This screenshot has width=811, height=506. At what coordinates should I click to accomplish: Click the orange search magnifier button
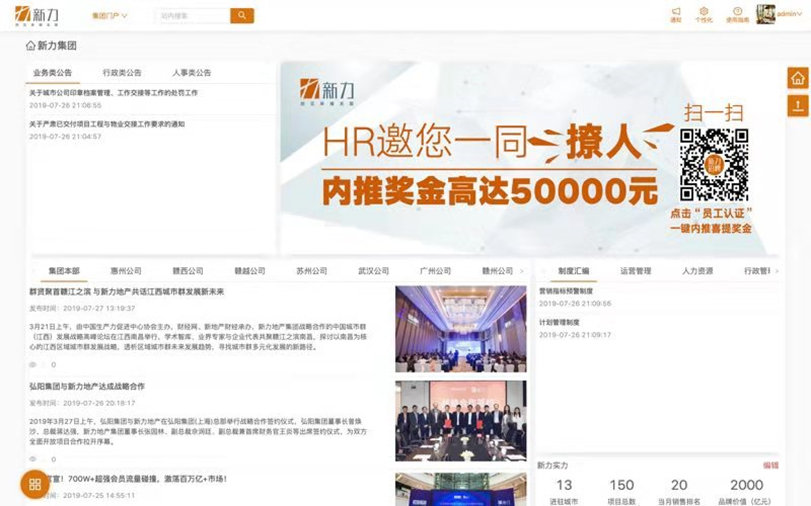[242, 16]
